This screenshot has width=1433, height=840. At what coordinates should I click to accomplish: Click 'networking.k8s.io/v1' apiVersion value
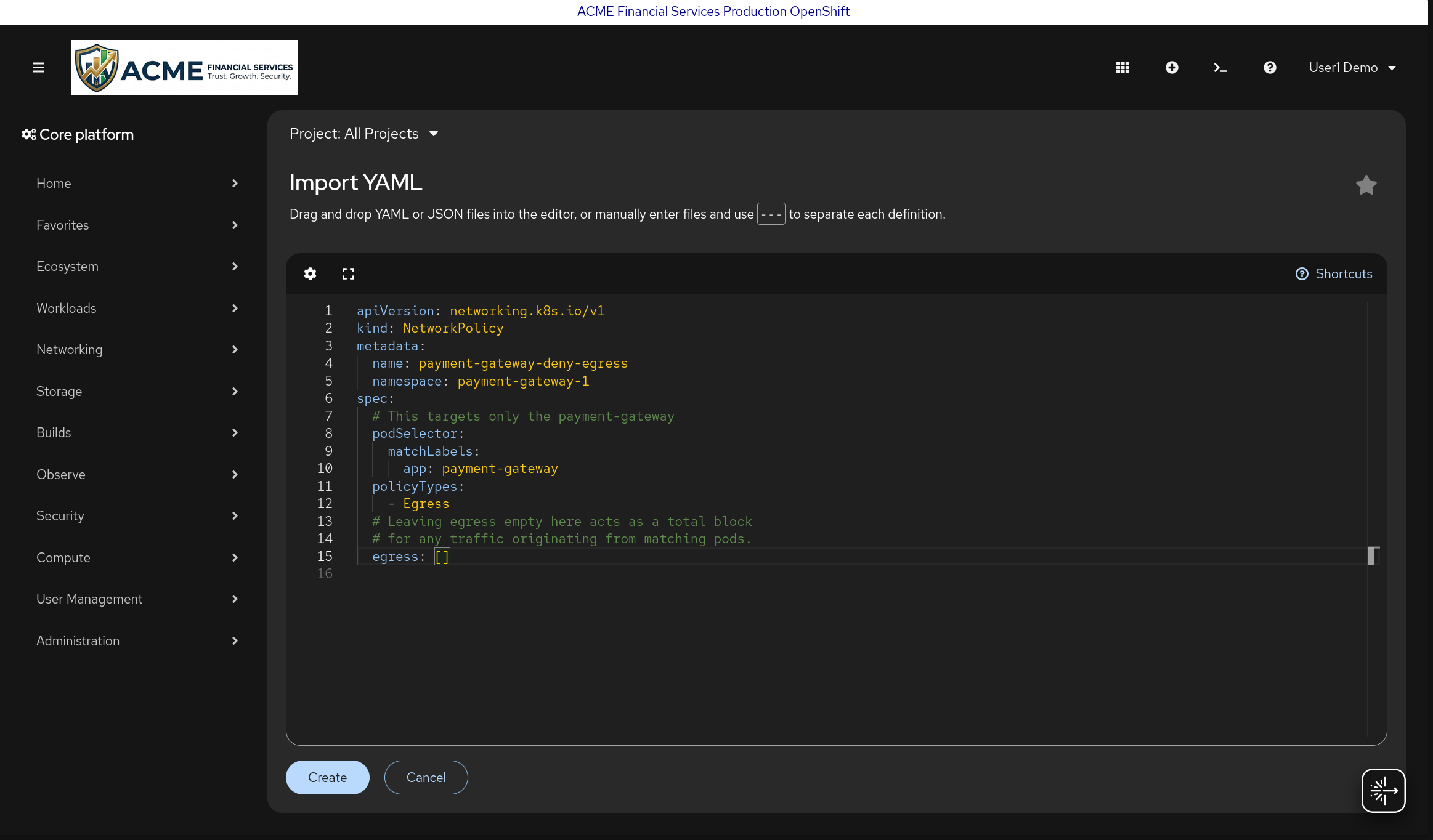[527, 311]
